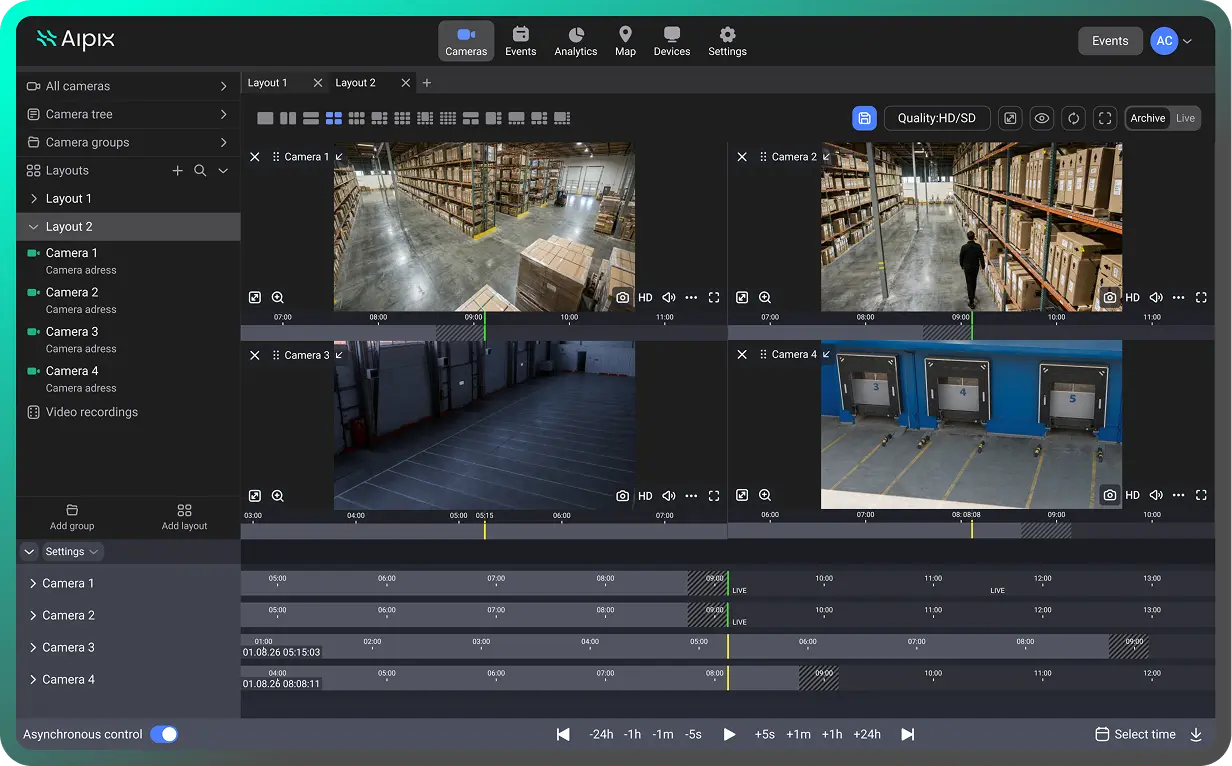Enter fullscreen via the toolbar fullscreen icon
Viewport: 1232px width, 766px height.
[1105, 118]
